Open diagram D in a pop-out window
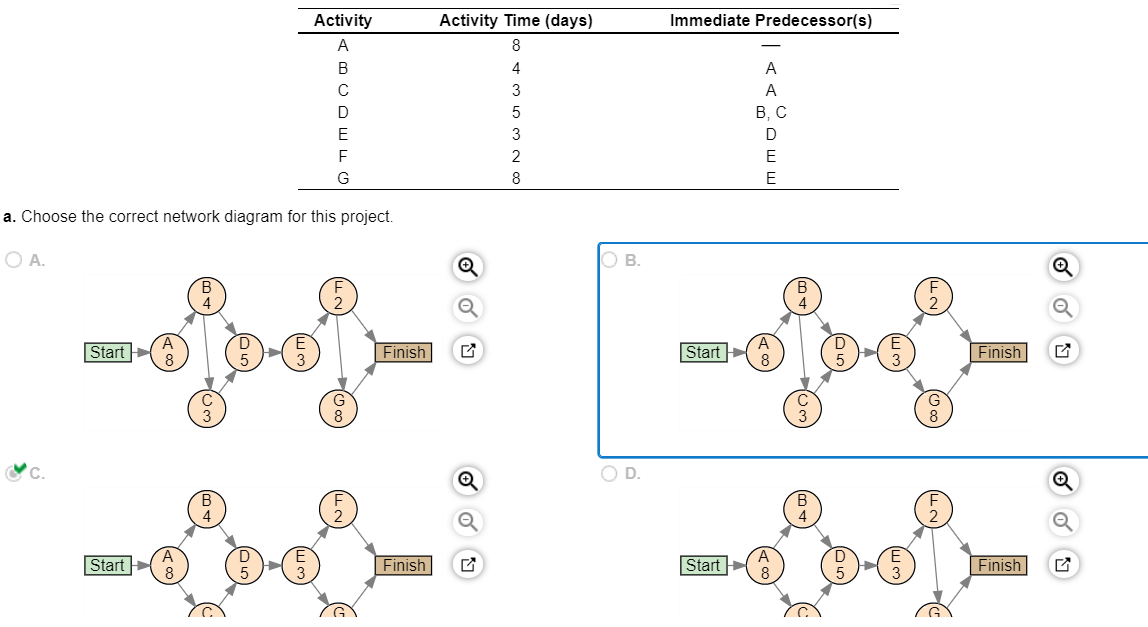The image size is (1148, 627). pyautogui.click(x=1063, y=565)
